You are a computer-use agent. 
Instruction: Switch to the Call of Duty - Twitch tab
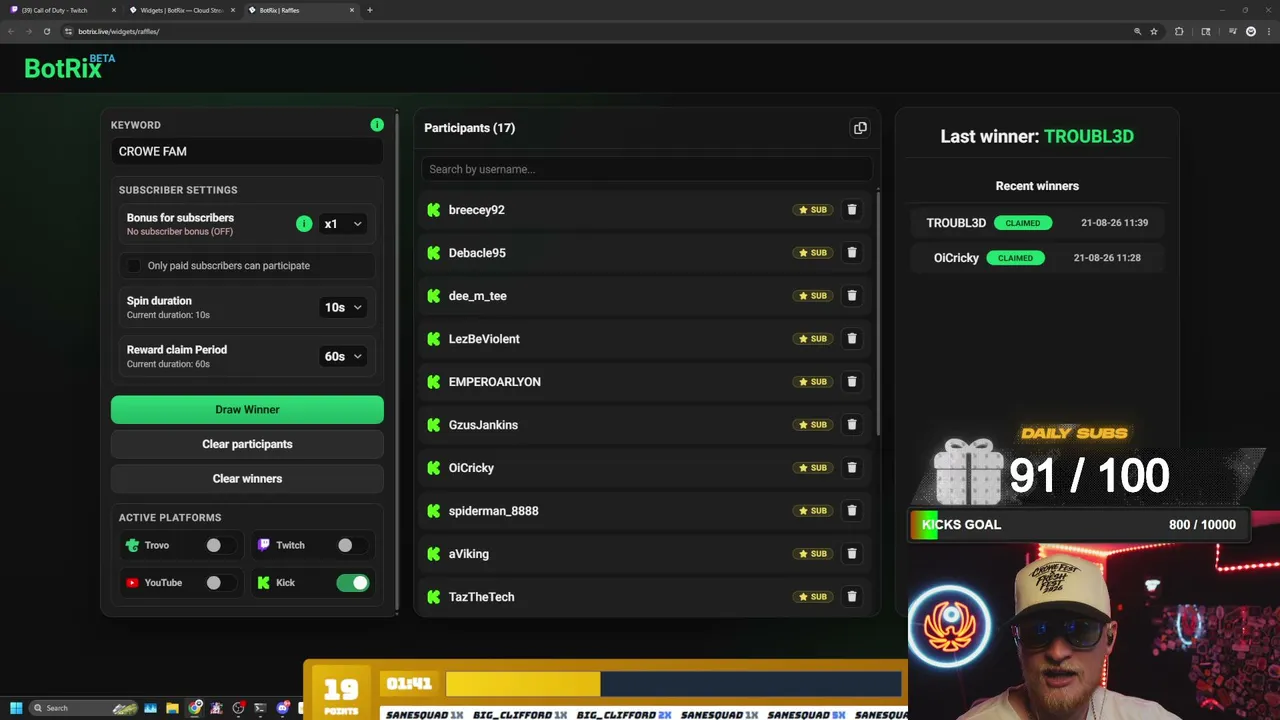pyautogui.click(x=62, y=10)
